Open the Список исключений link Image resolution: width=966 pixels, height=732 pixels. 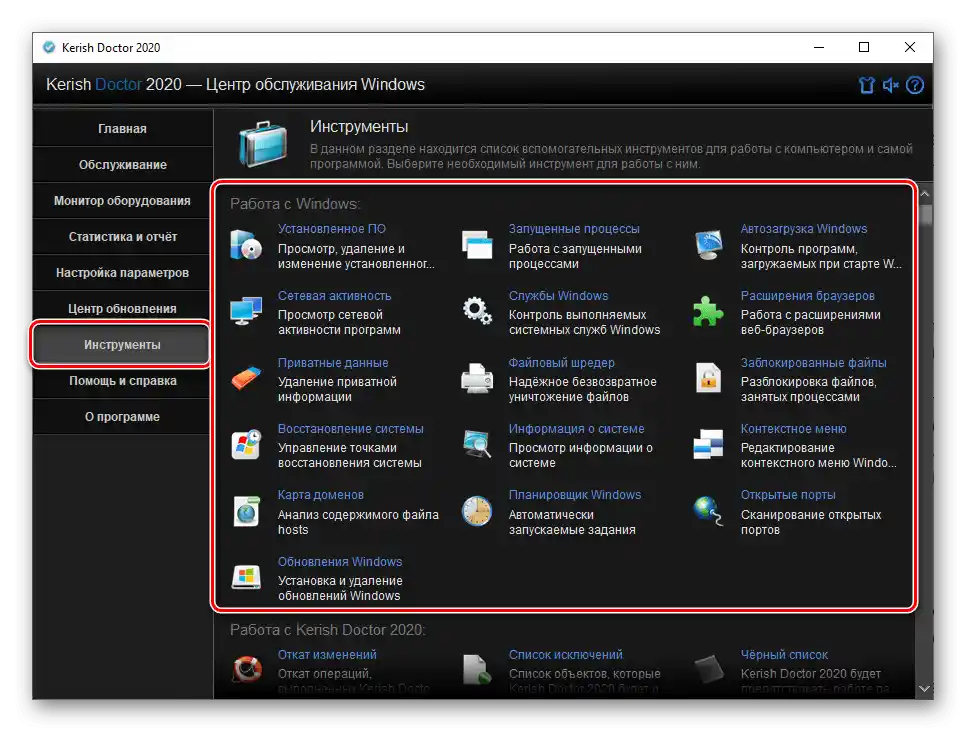coord(566,654)
